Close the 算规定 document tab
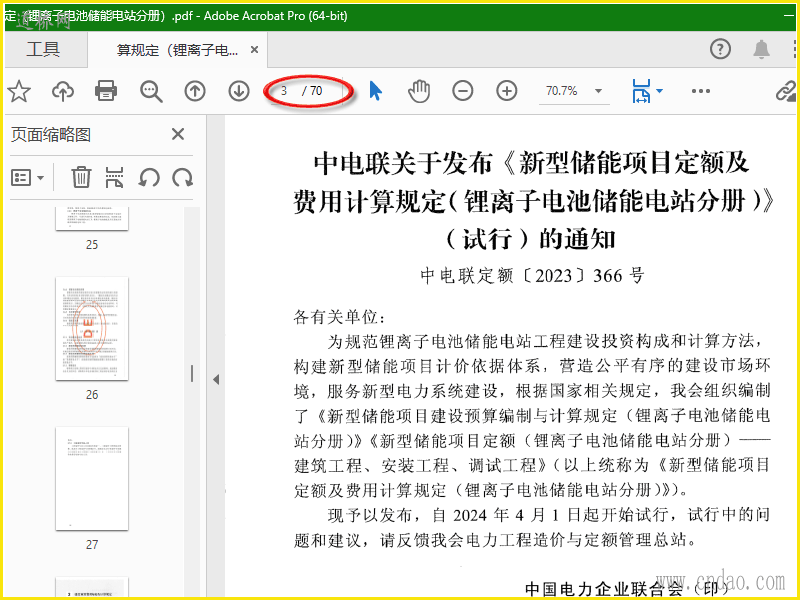The width and height of the screenshot is (800, 600). (x=254, y=50)
